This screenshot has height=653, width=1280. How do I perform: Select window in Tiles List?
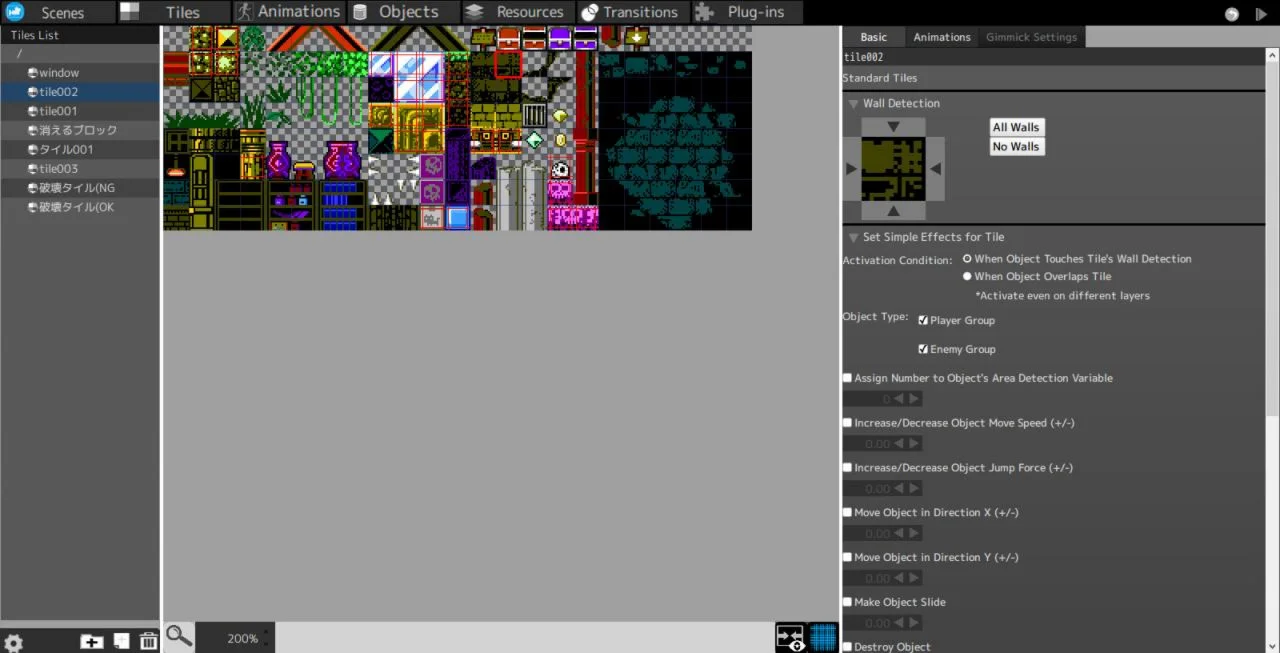80,73
